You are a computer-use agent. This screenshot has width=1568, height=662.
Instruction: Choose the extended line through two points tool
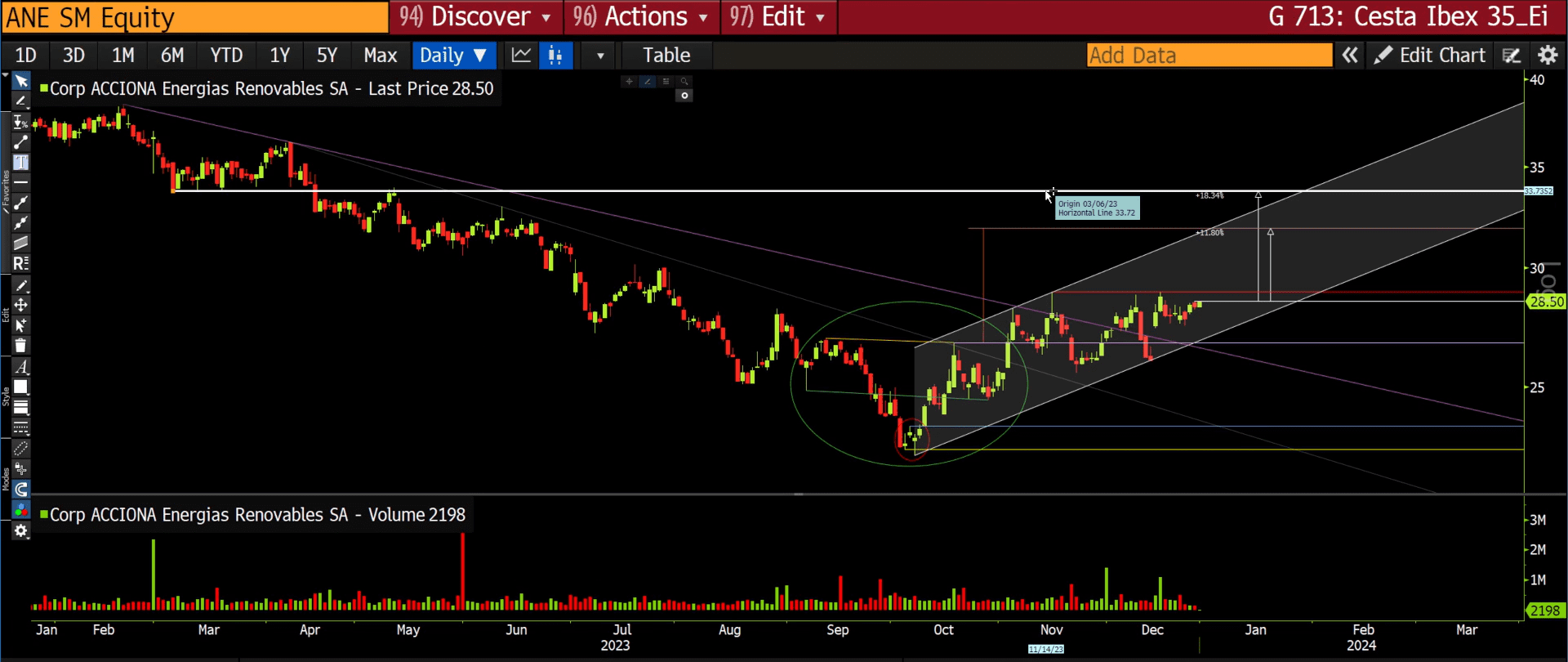21,203
